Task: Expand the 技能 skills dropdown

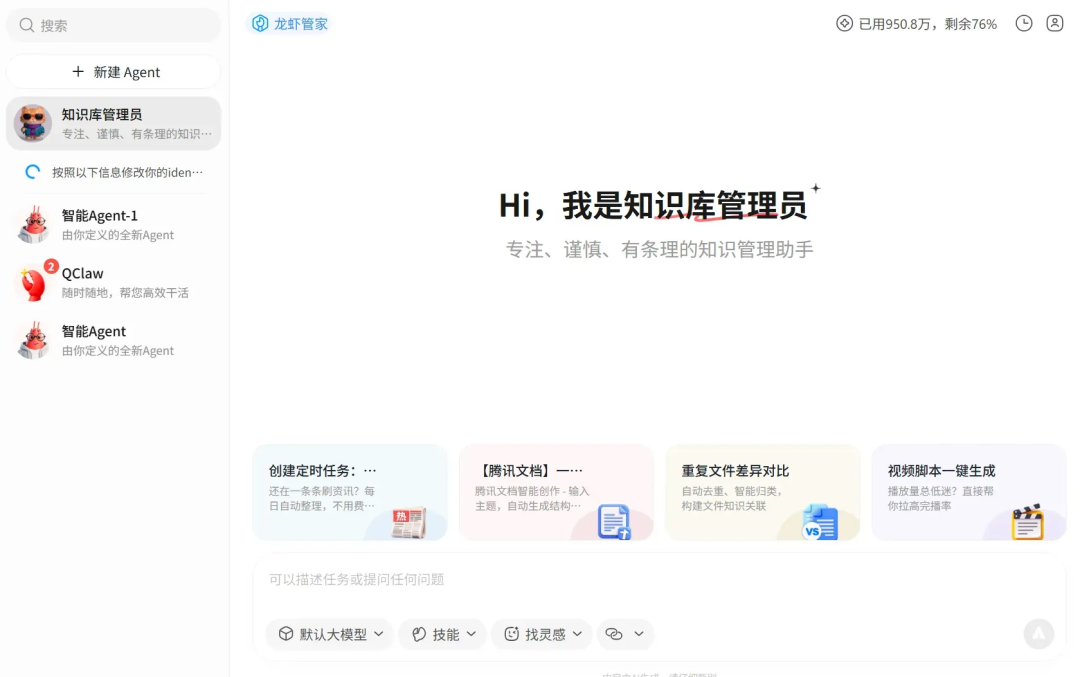Action: tap(443, 634)
